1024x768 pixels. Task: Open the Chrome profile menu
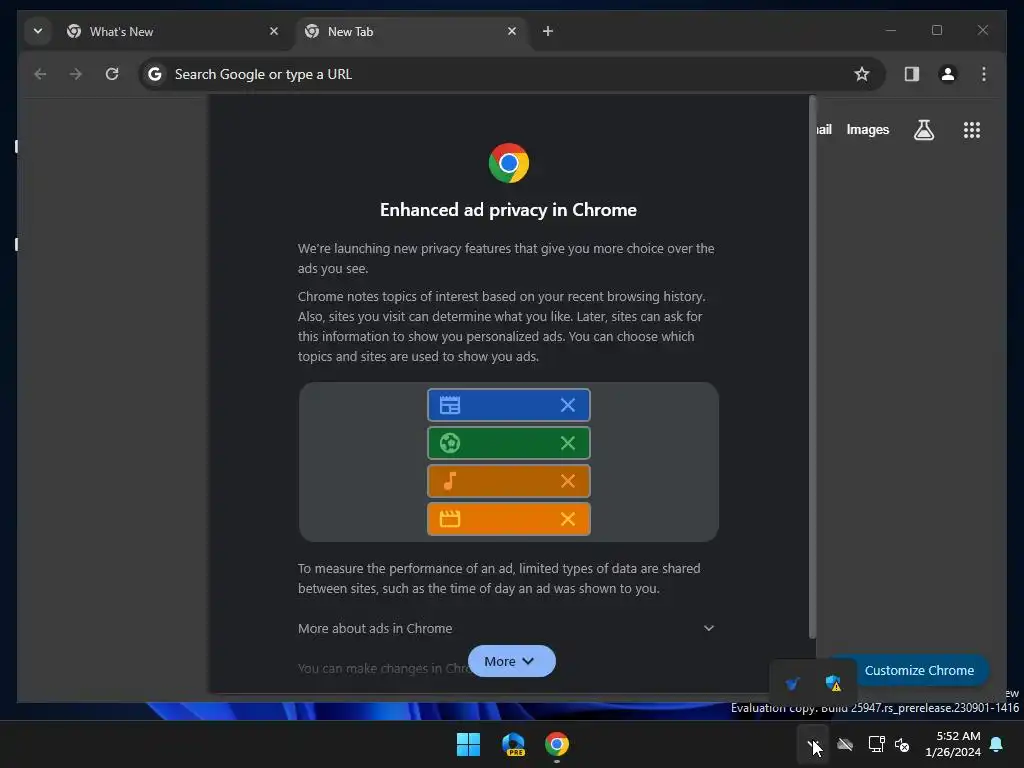948,74
